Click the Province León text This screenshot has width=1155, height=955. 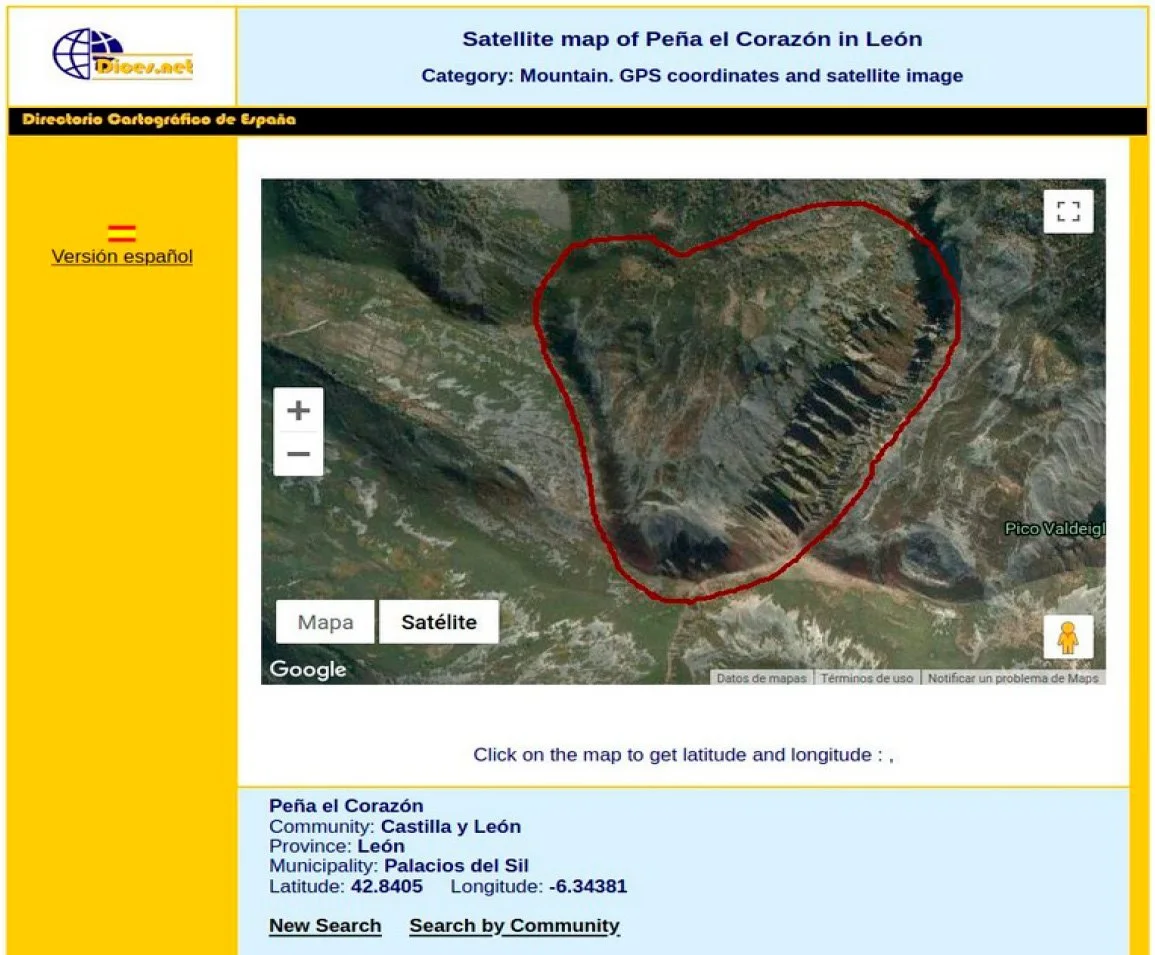point(337,846)
